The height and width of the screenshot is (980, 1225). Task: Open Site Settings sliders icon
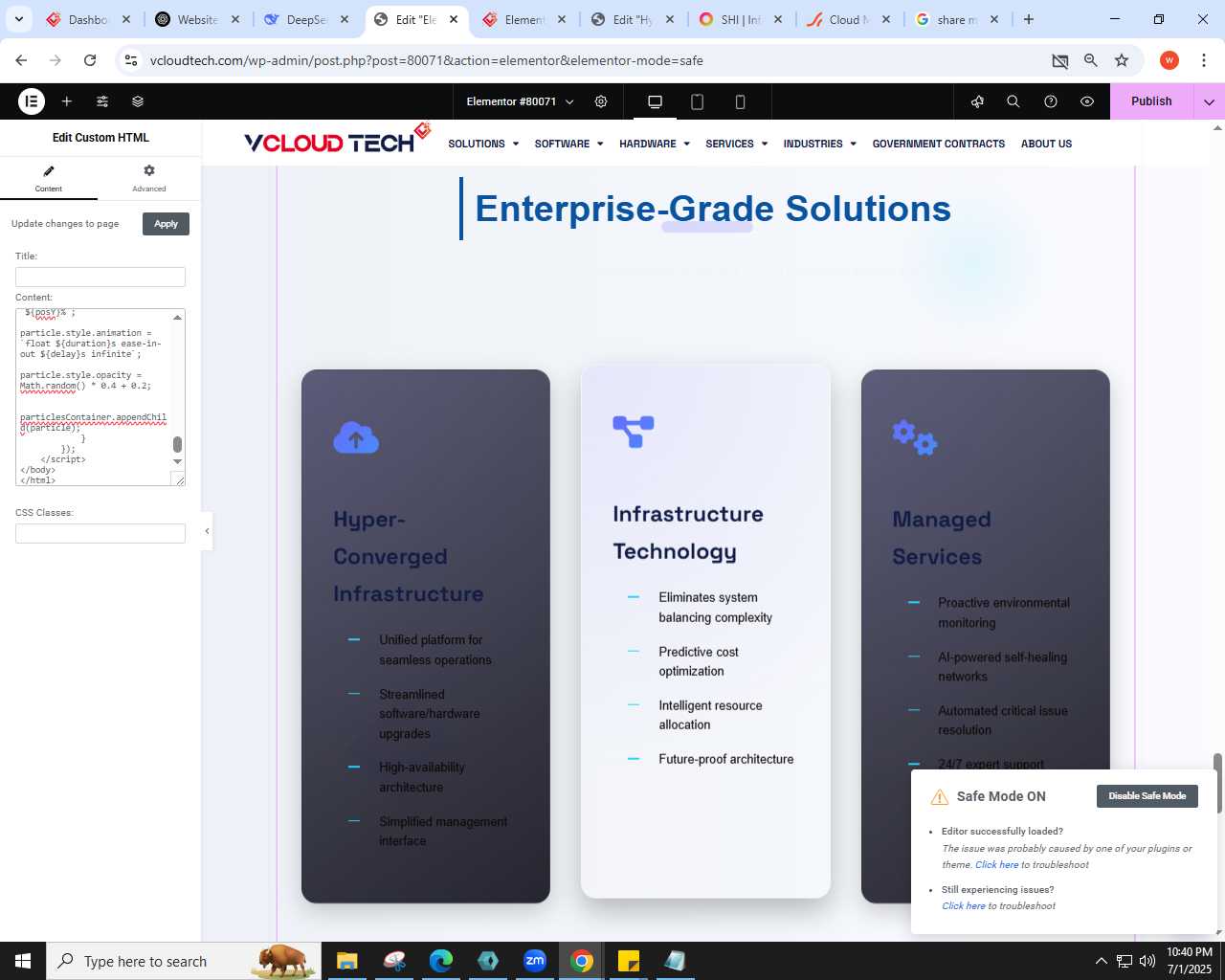point(102,101)
